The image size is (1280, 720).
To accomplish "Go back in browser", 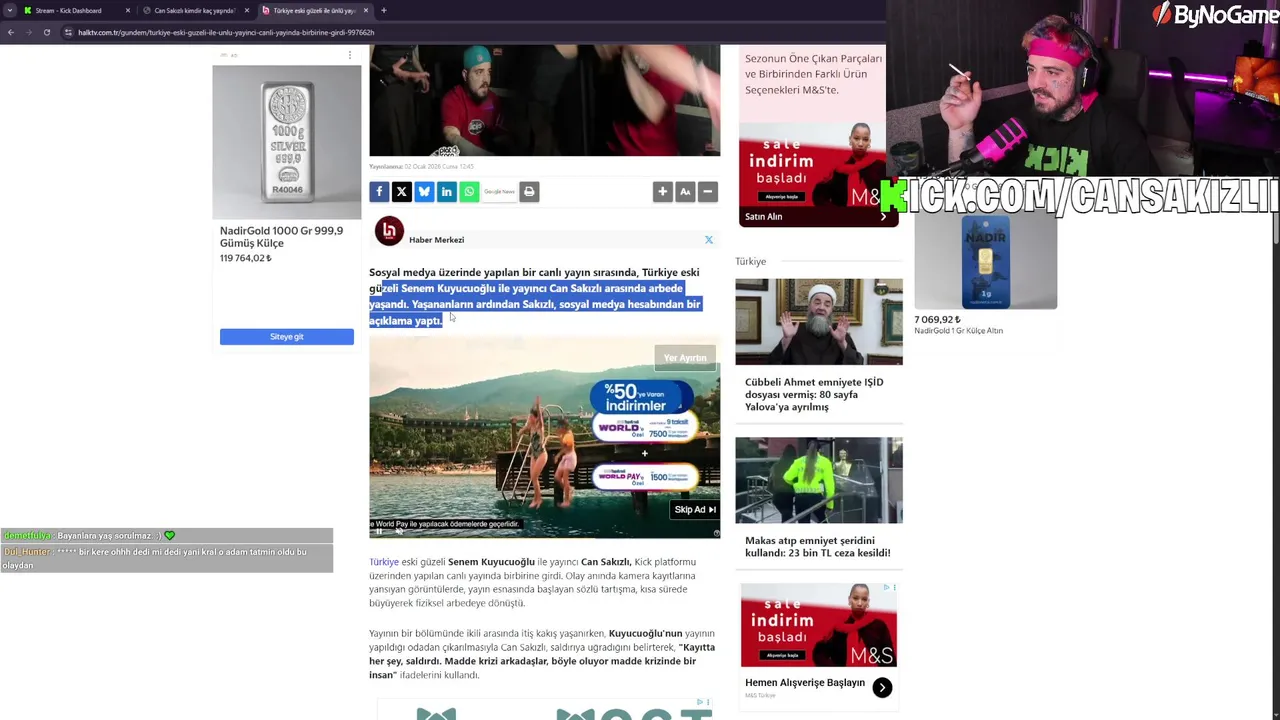I will (11, 32).
